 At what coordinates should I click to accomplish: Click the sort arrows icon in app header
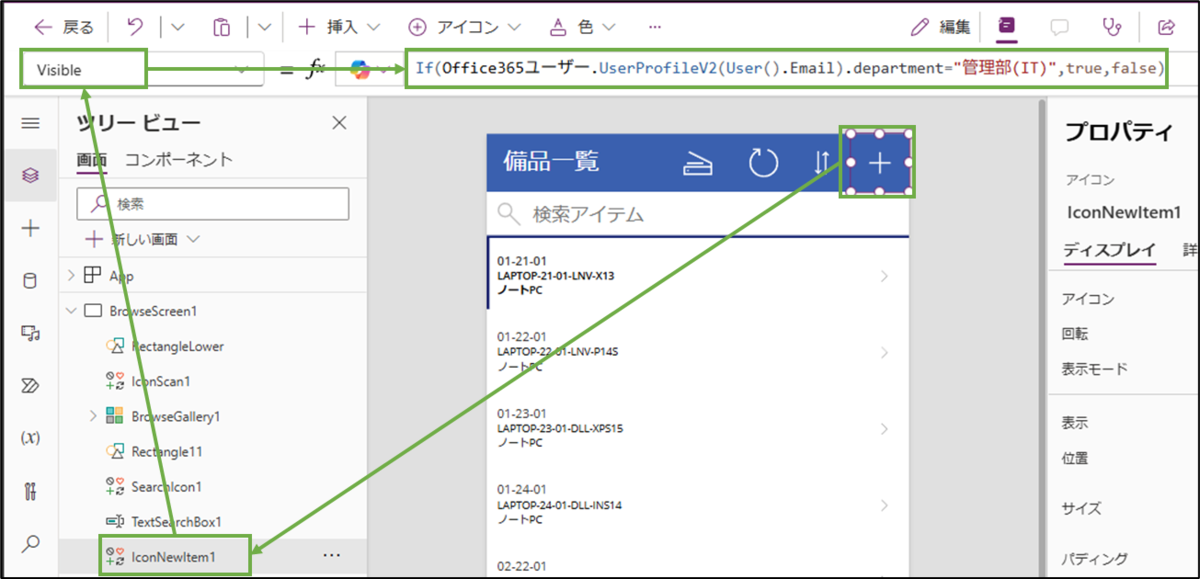(x=821, y=163)
